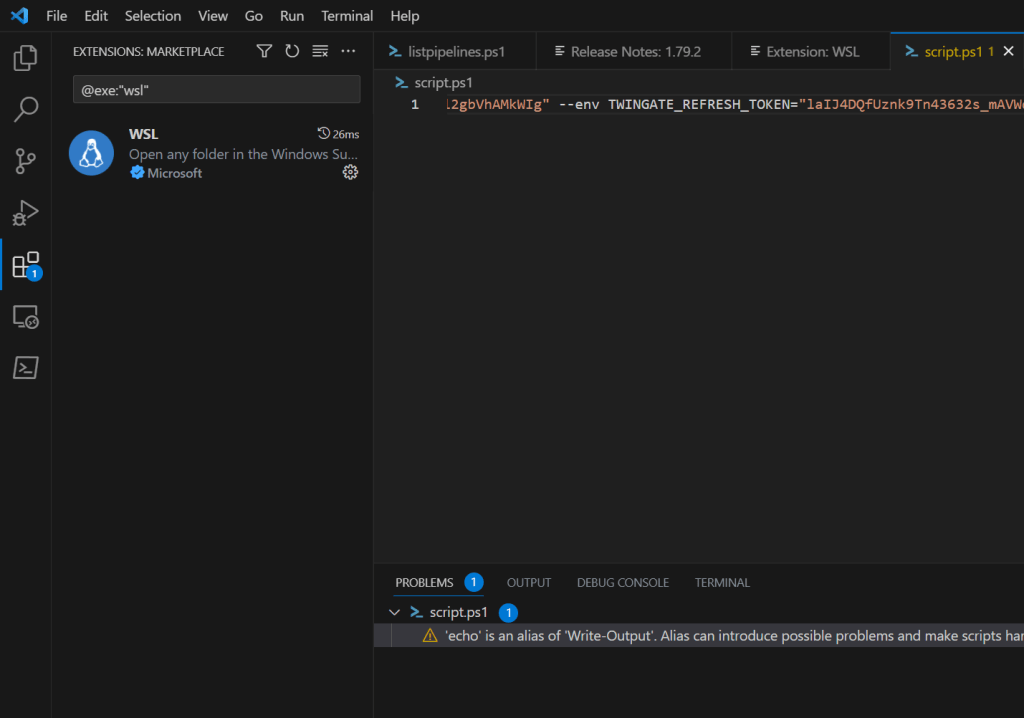This screenshot has height=718, width=1024.
Task: Click the VS Code logo icon
Action: tap(20, 16)
